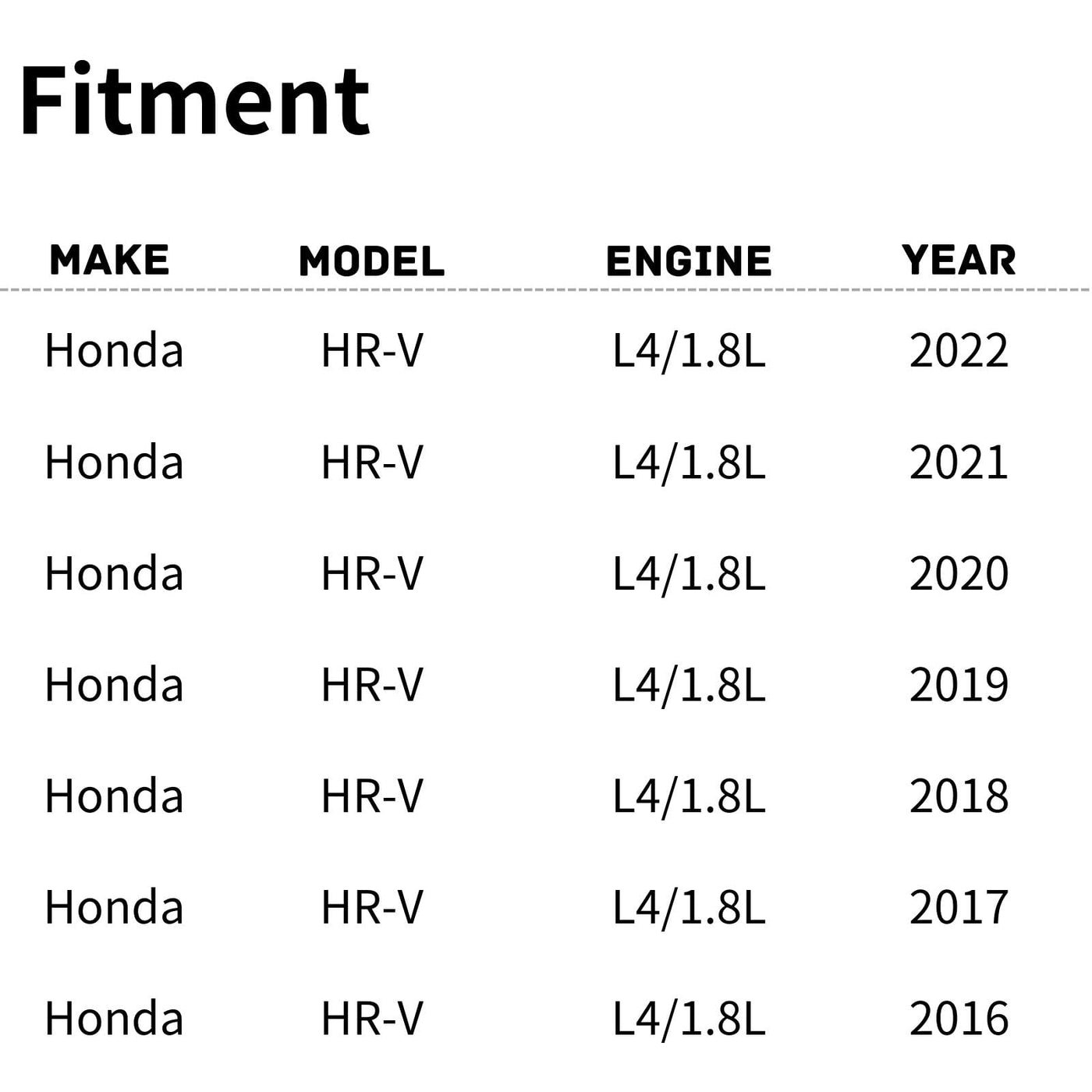The image size is (1092, 1092).
Task: Pick the 2020 year cell
Action: coord(959,574)
